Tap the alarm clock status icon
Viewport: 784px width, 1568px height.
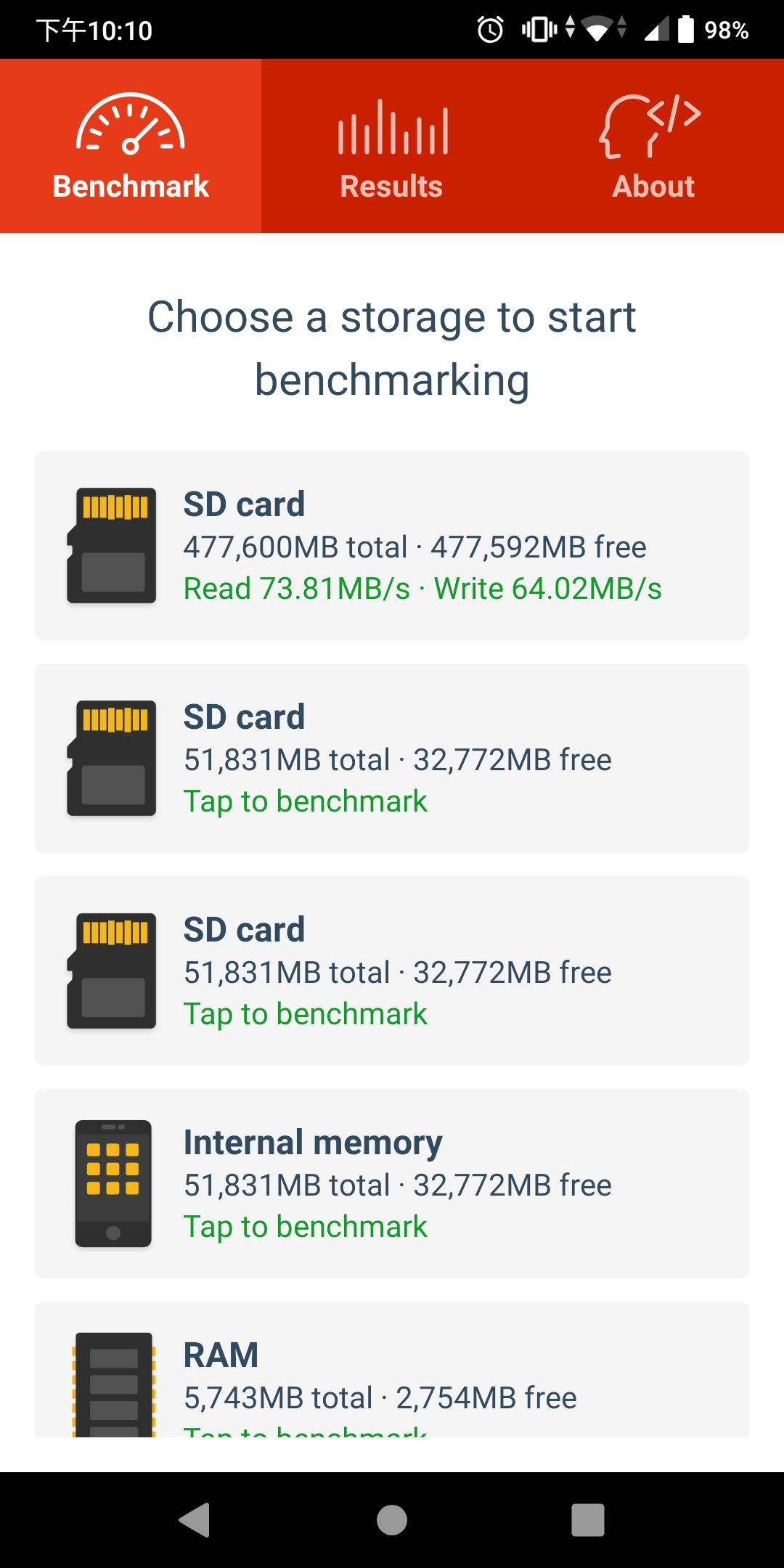pos(490,30)
